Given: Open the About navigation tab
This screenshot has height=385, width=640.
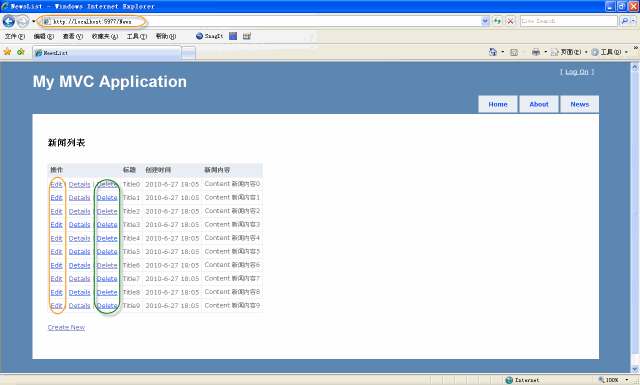Looking at the screenshot, I should click(539, 104).
